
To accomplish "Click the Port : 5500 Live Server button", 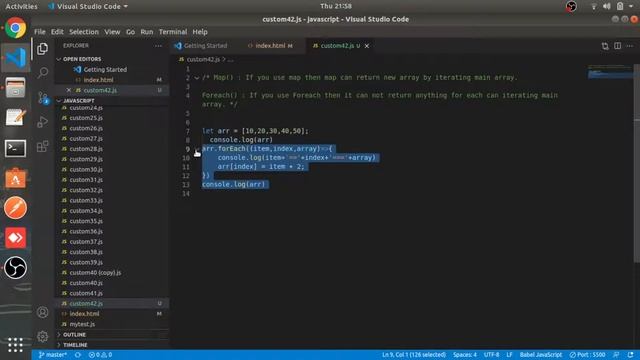I will click(587, 355).
